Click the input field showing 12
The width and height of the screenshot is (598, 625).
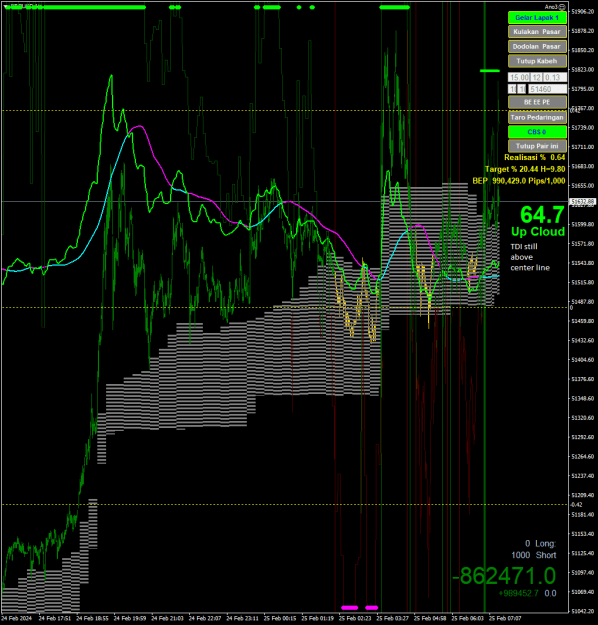click(537, 77)
